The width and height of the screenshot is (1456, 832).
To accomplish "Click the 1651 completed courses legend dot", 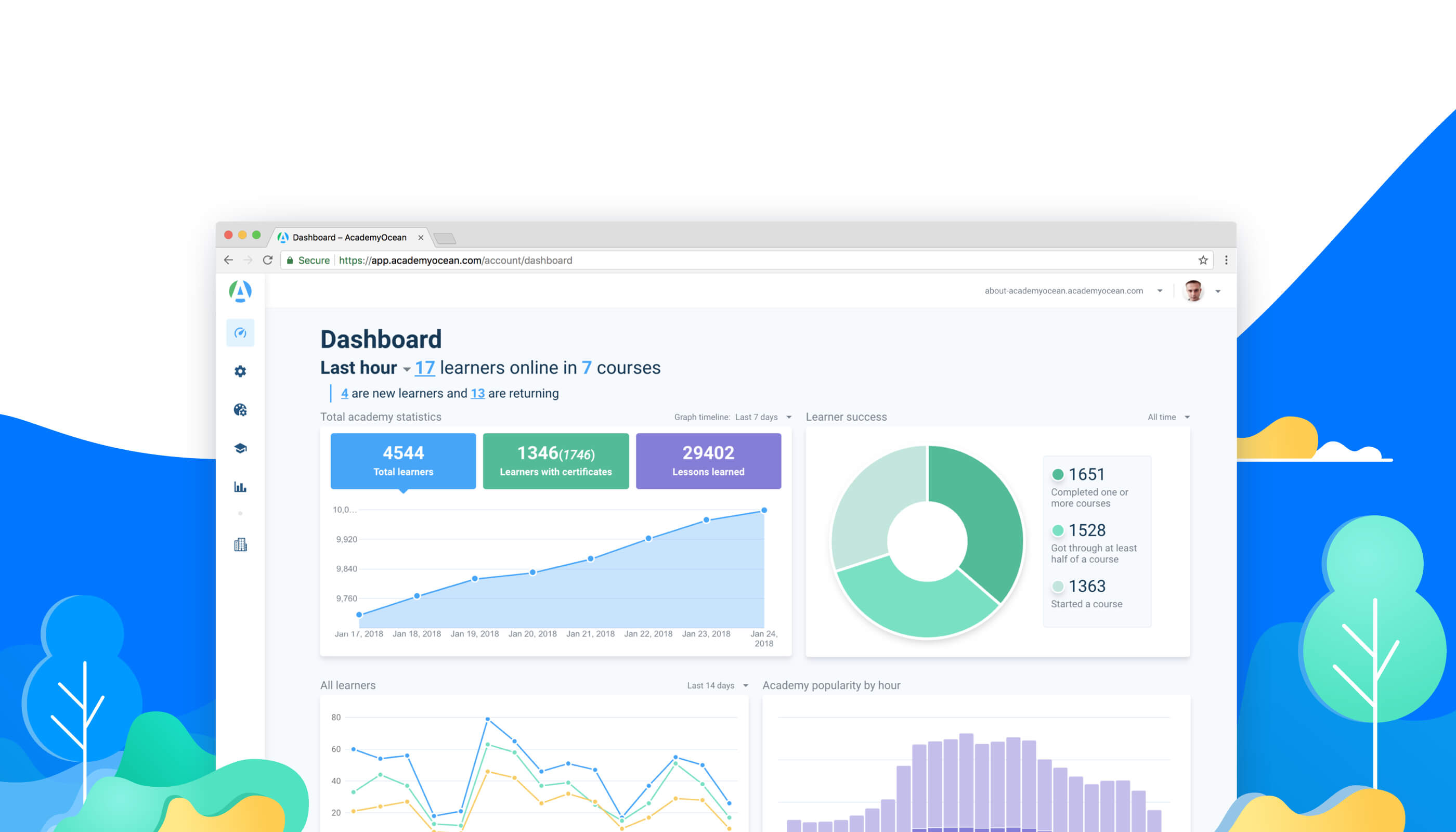I will [x=1058, y=474].
